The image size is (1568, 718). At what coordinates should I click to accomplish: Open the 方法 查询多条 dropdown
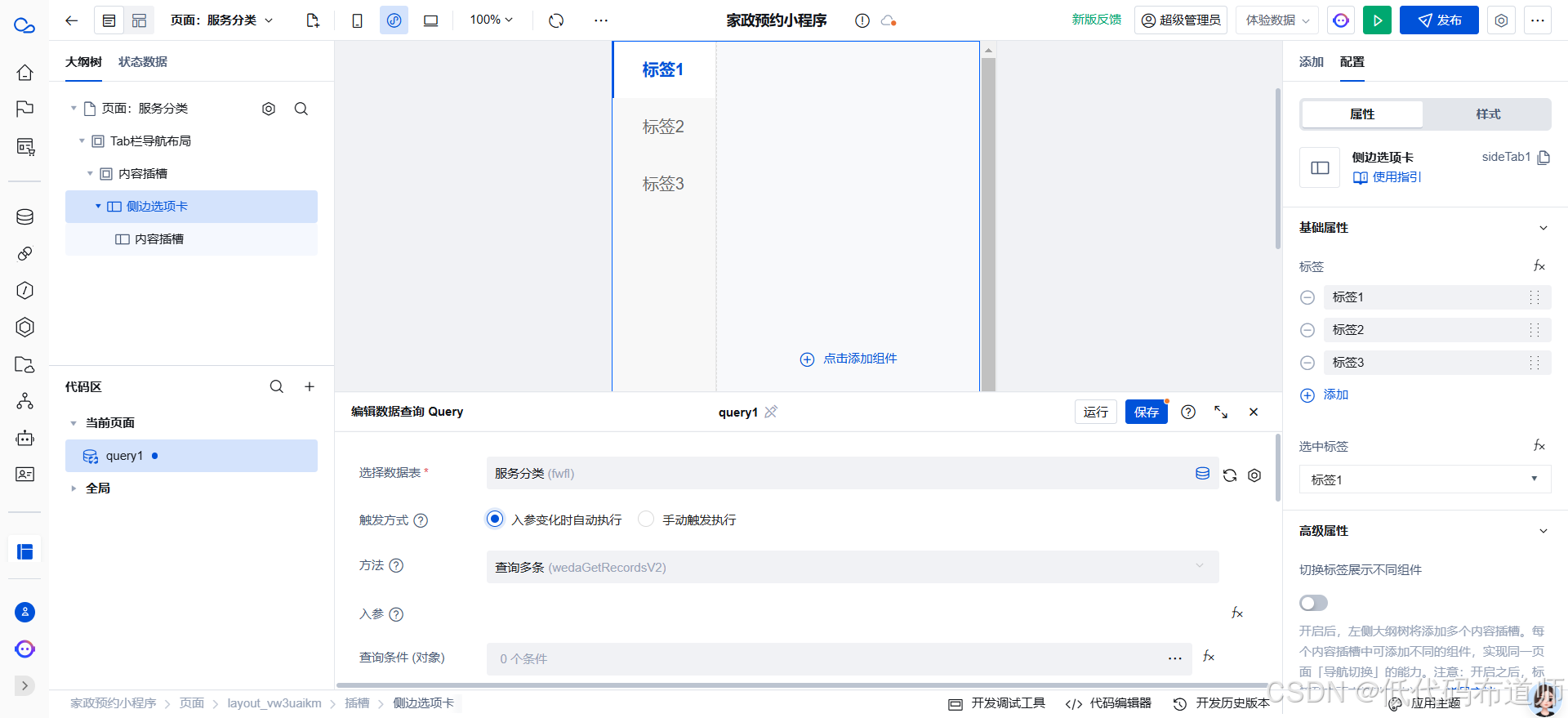click(x=853, y=567)
